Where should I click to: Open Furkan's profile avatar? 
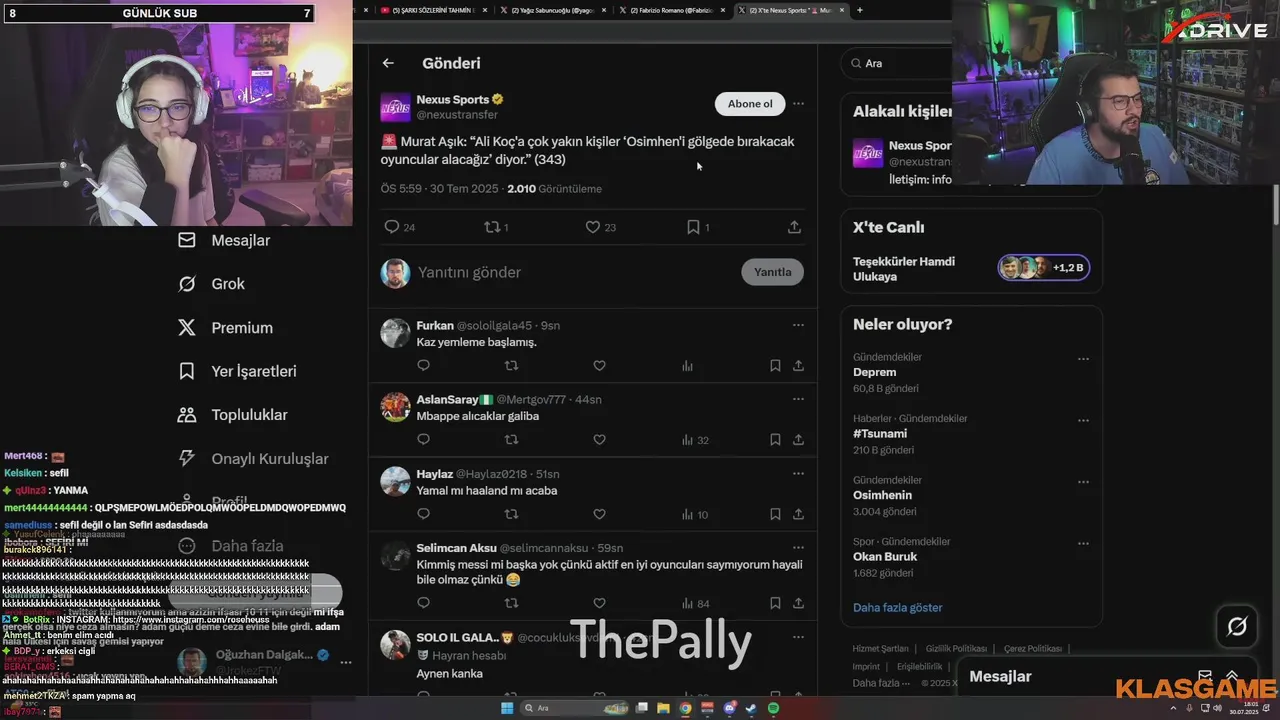(x=395, y=333)
